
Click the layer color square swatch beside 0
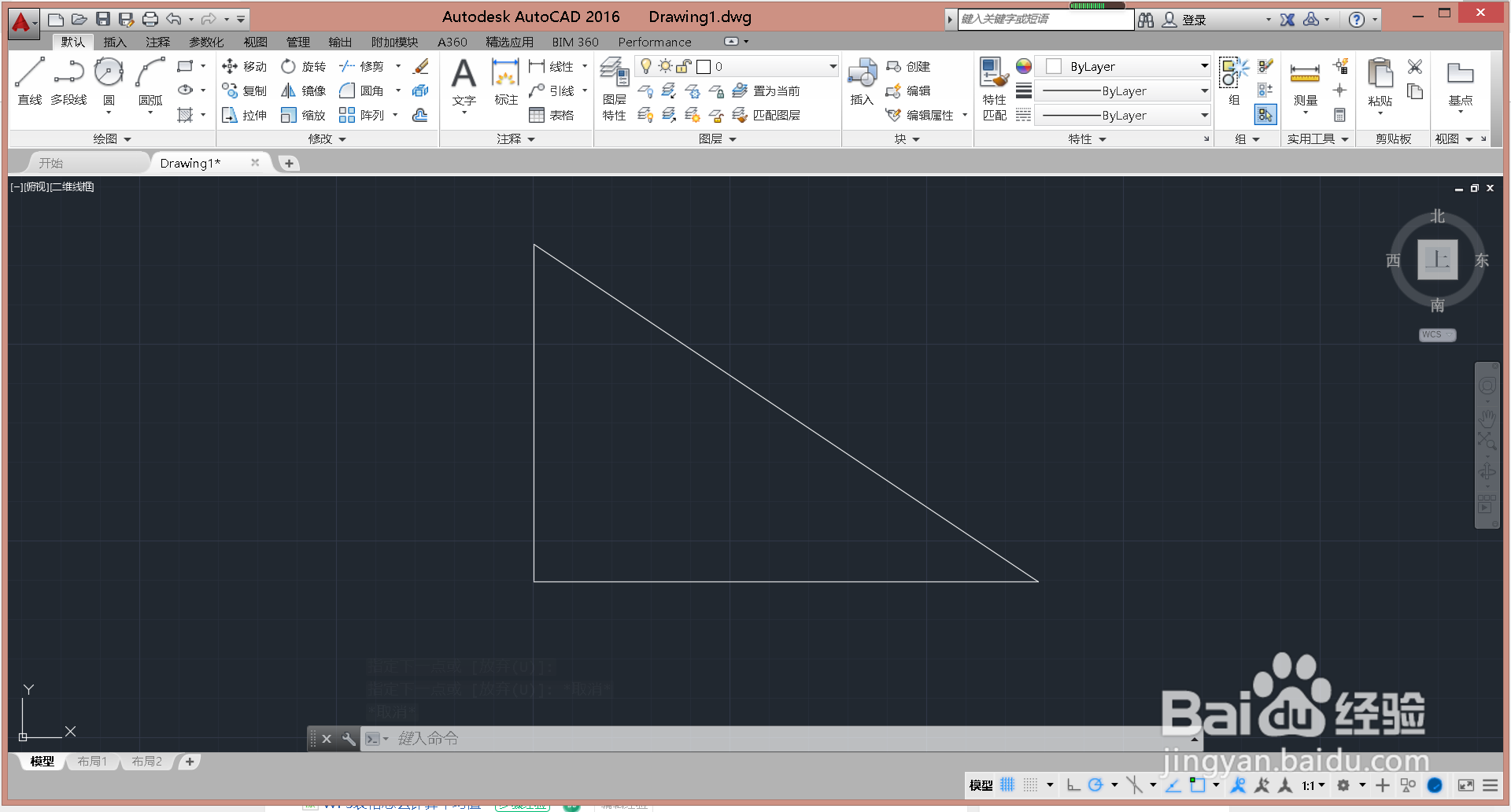[x=704, y=67]
